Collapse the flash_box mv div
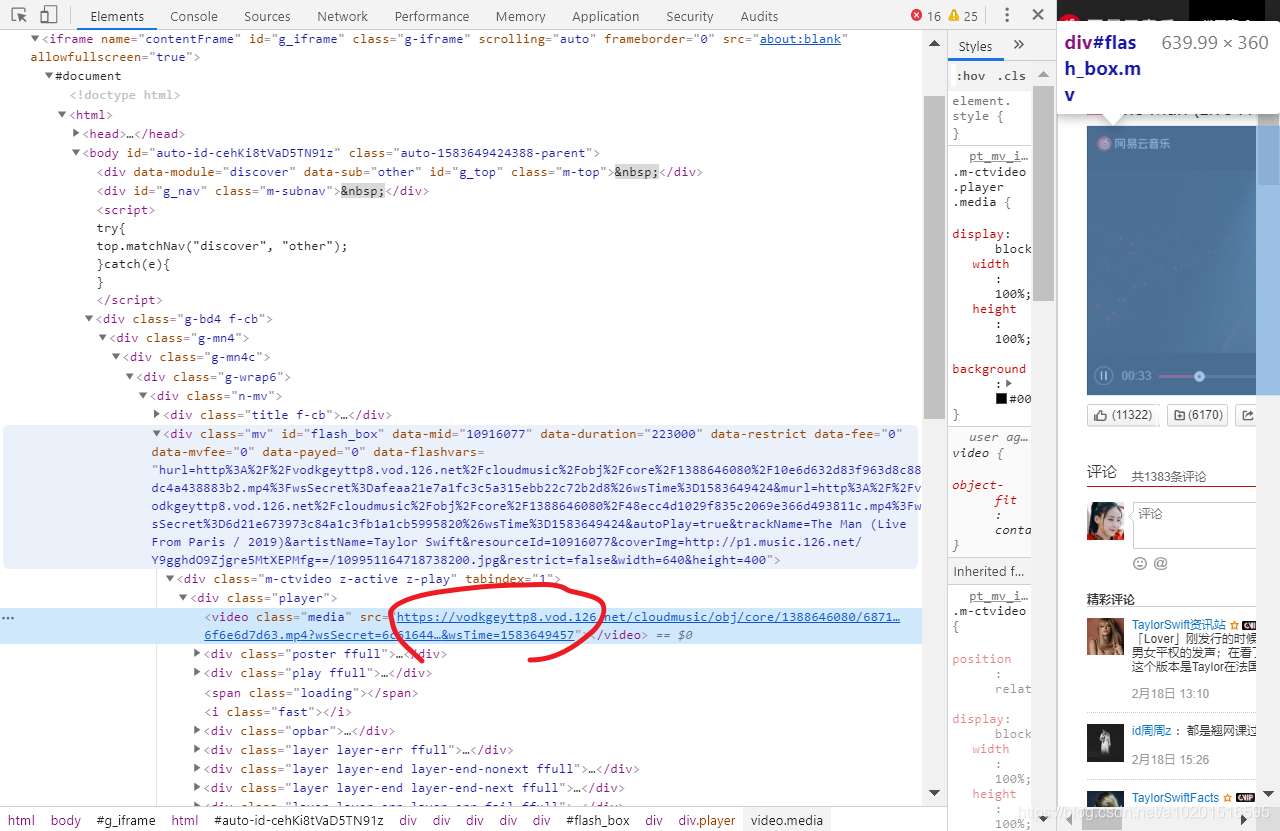The width and height of the screenshot is (1280, 831). pos(156,434)
